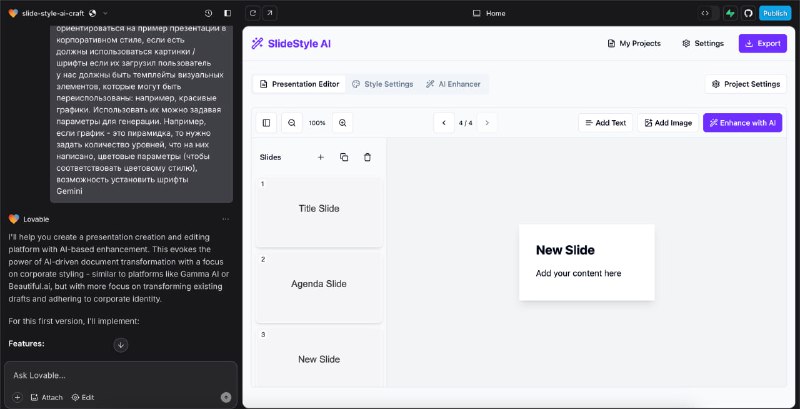This screenshot has width=800, height=409.
Task: Toggle the chat sidebar panel icon
Action: click(x=228, y=13)
